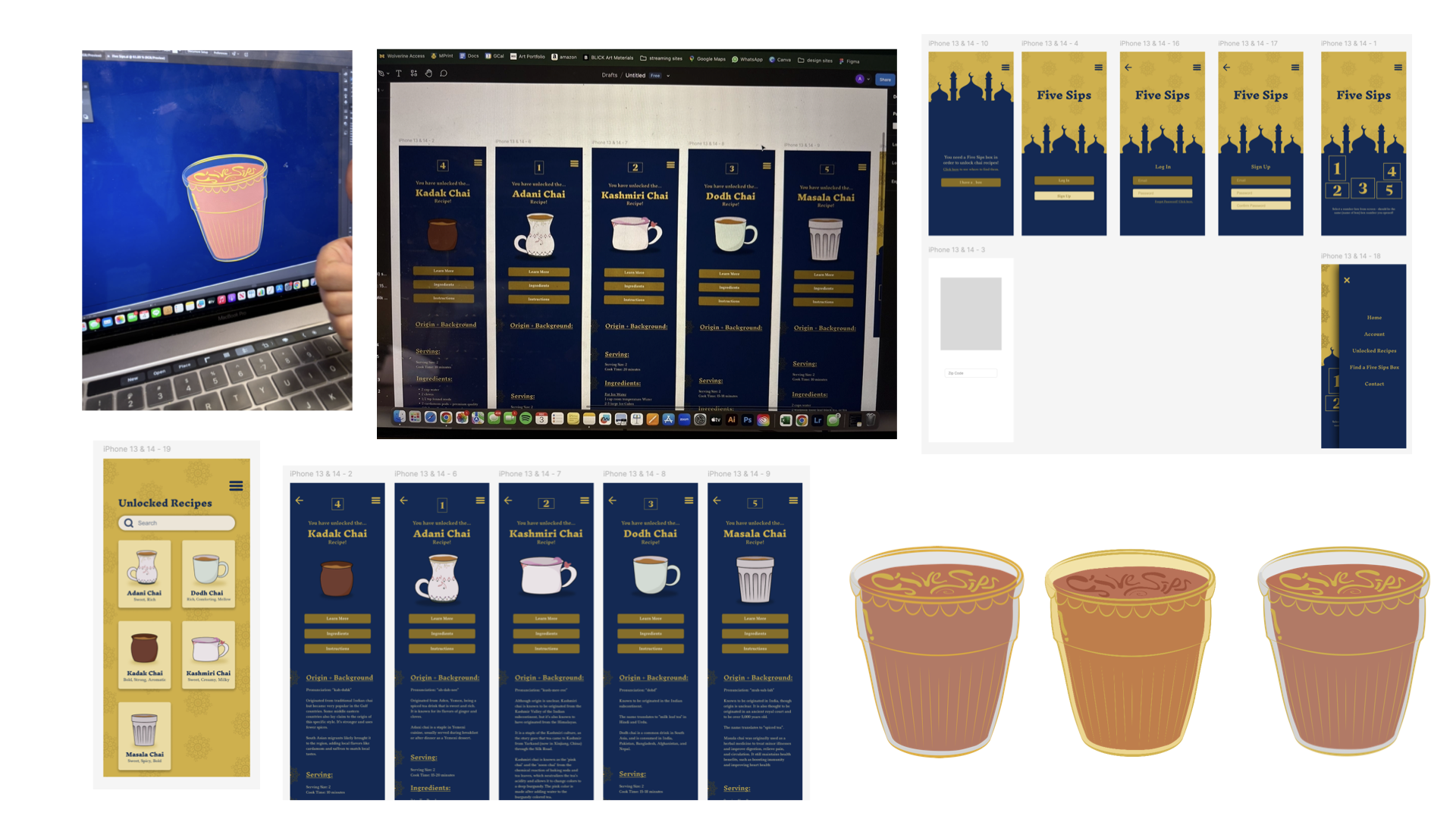Screen dimensions: 1456x819
Task: Select the Kashmiri Chai recipe card
Action: tap(209, 654)
